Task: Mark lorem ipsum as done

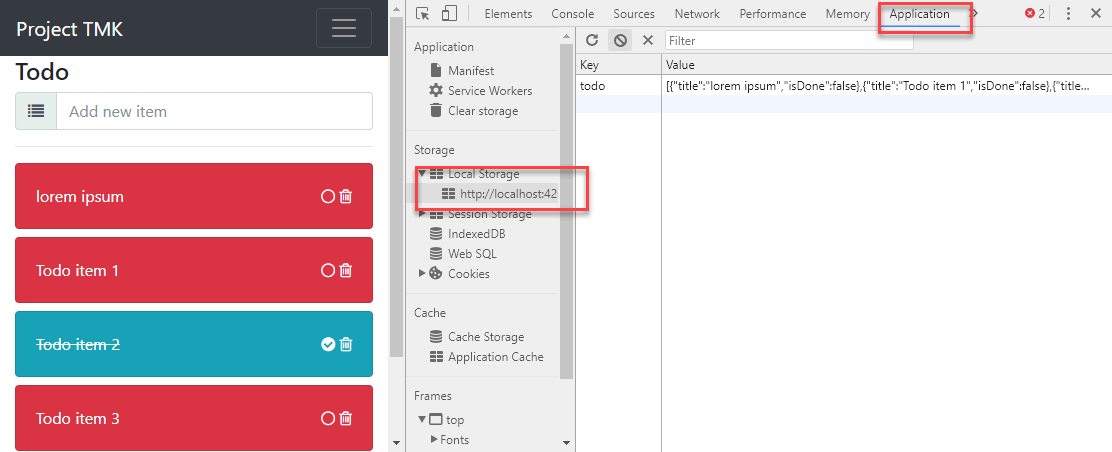Action: point(327,197)
